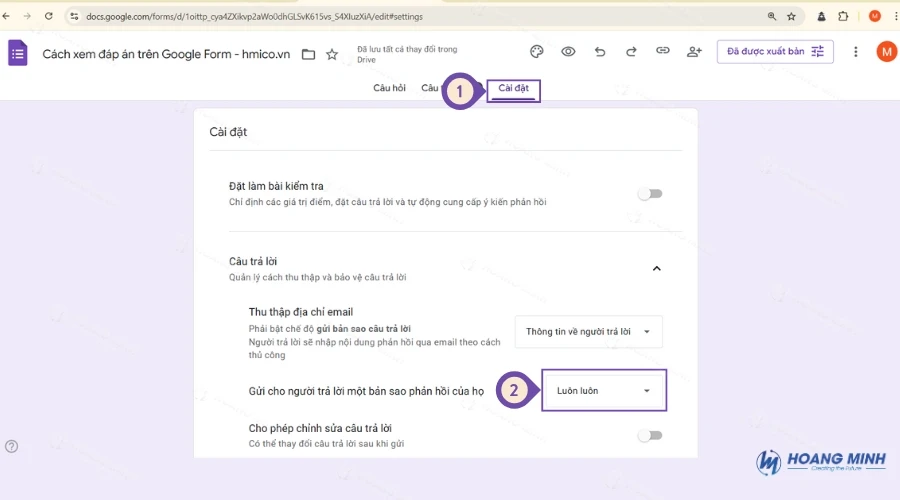Click 'Chỉ định các giá trị điểm' description text
Image resolution: width=900 pixels, height=500 pixels.
(387, 202)
